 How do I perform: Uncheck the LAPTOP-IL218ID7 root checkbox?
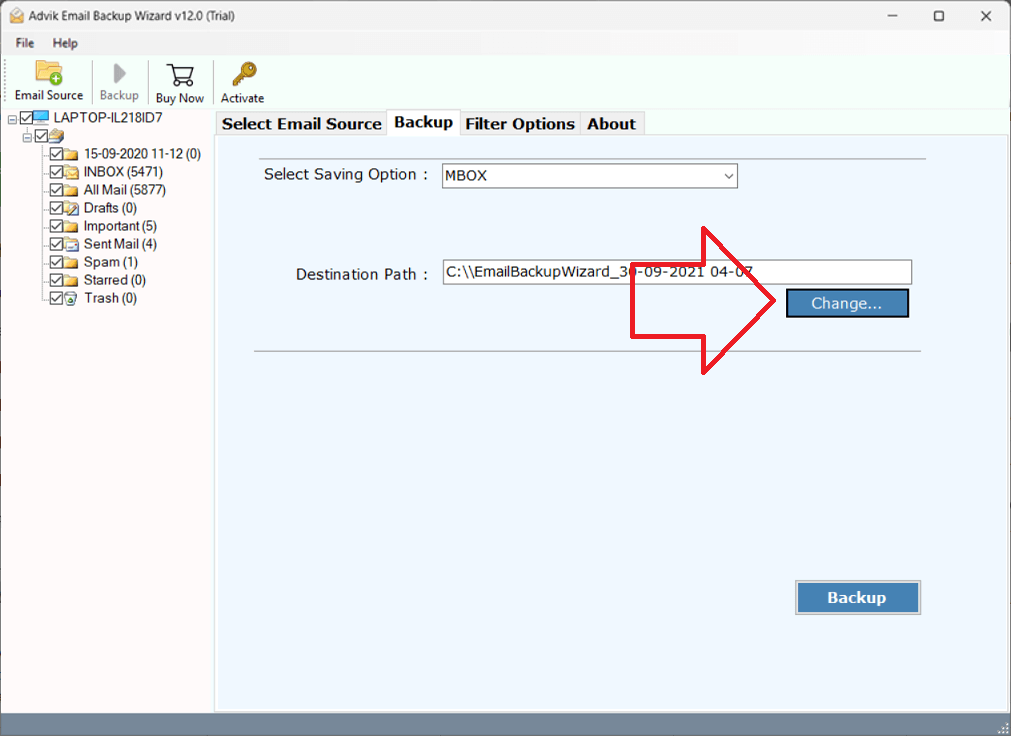(26, 117)
